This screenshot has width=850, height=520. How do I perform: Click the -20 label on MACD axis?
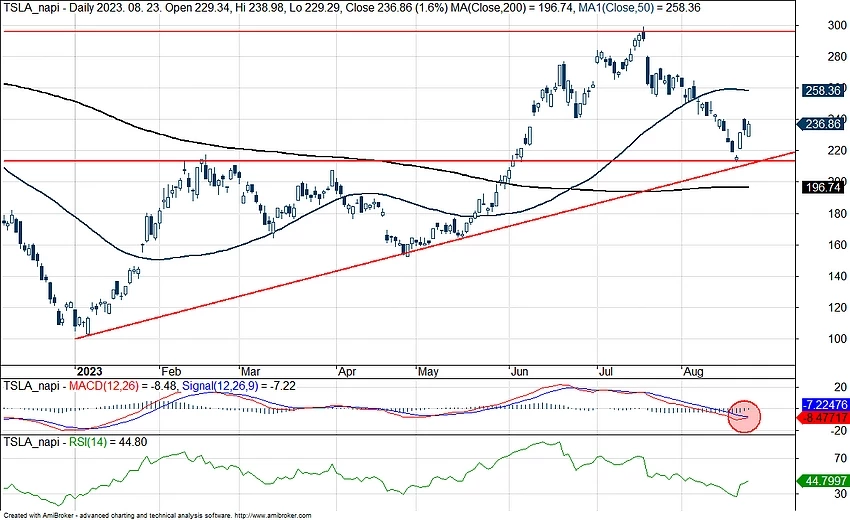[x=839, y=431]
